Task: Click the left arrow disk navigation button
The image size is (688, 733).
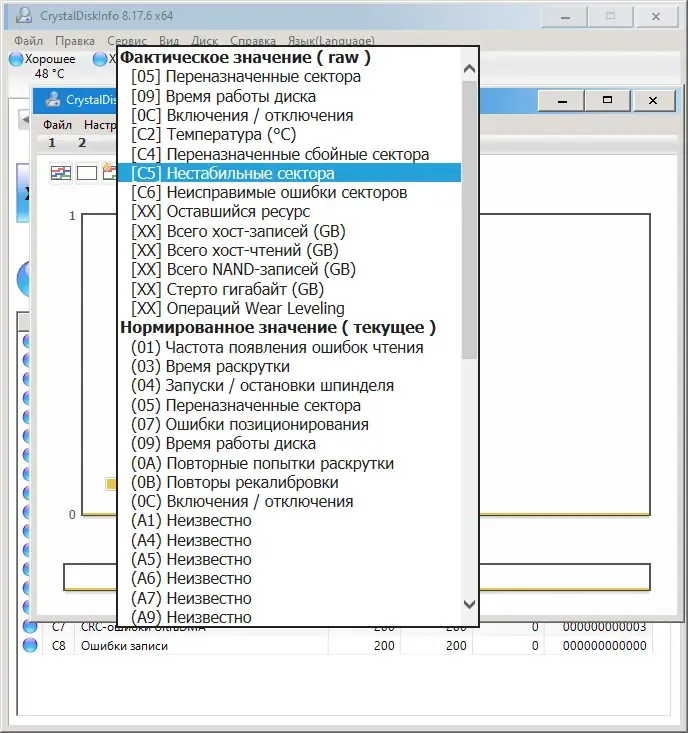Action: [x=25, y=120]
